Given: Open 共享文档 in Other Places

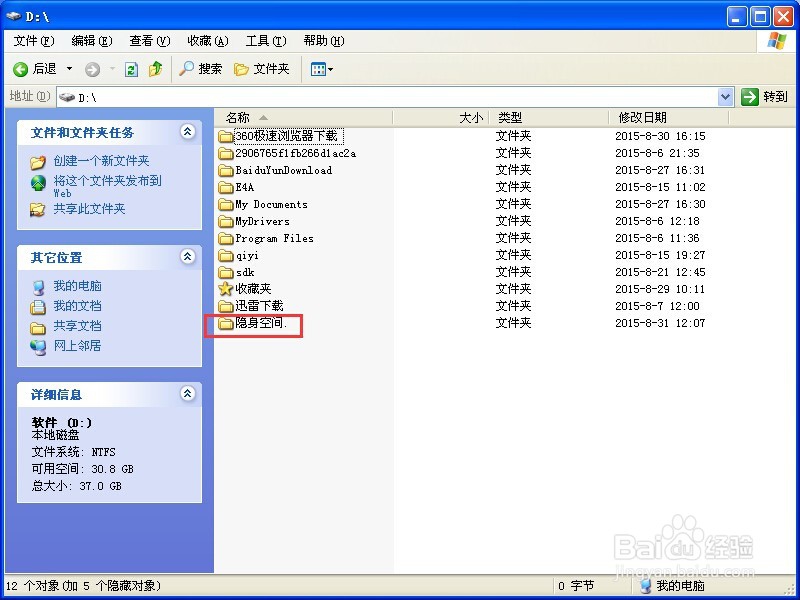Looking at the screenshot, I should point(78,326).
